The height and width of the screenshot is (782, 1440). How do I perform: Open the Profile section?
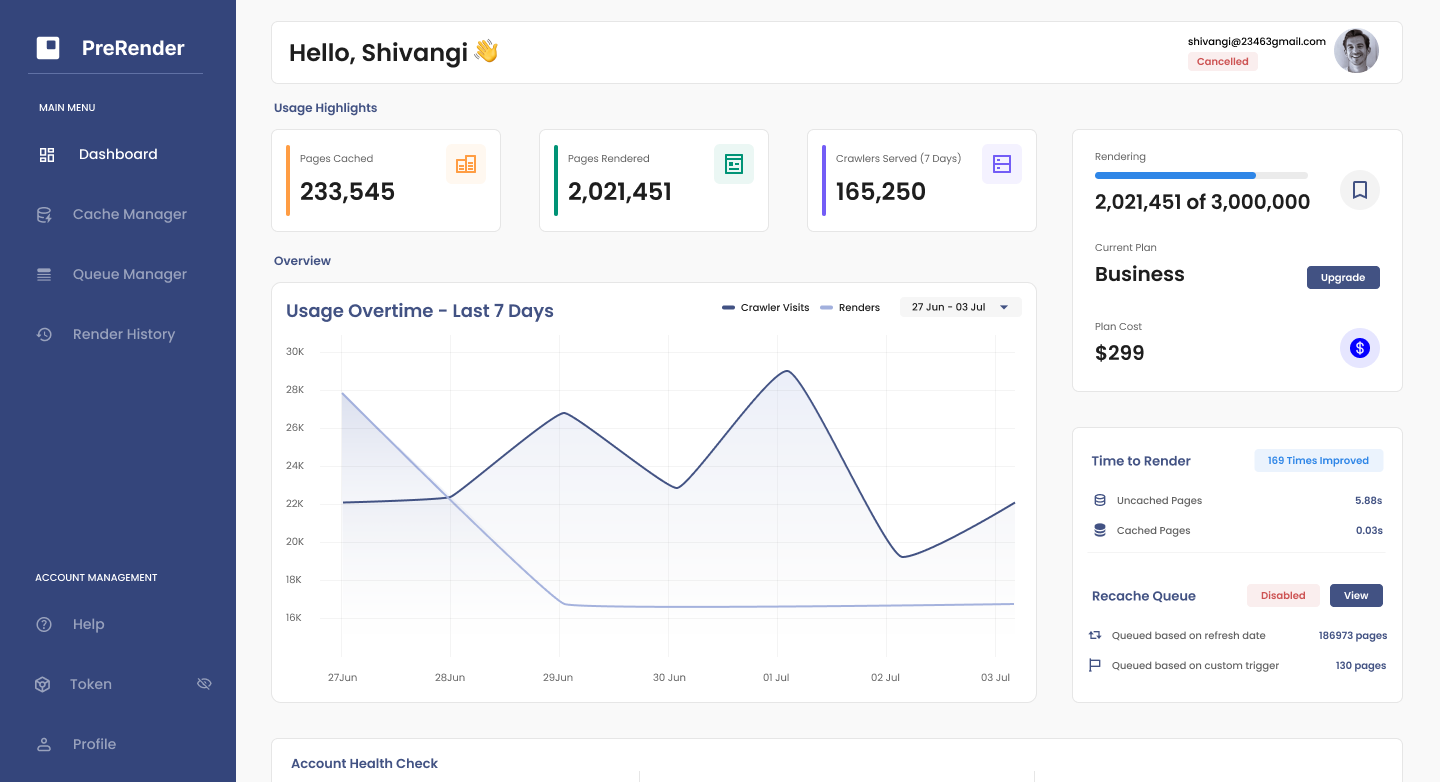pyautogui.click(x=94, y=744)
